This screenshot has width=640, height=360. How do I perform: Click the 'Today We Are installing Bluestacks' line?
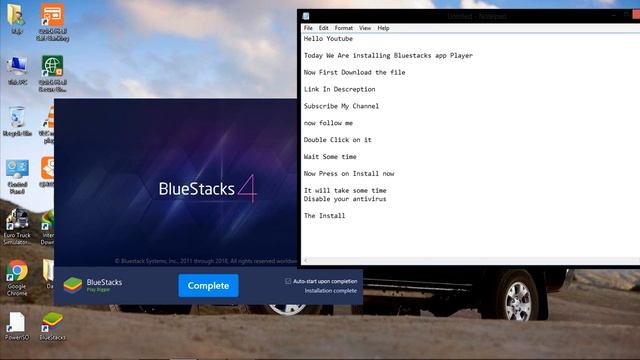pyautogui.click(x=388, y=56)
